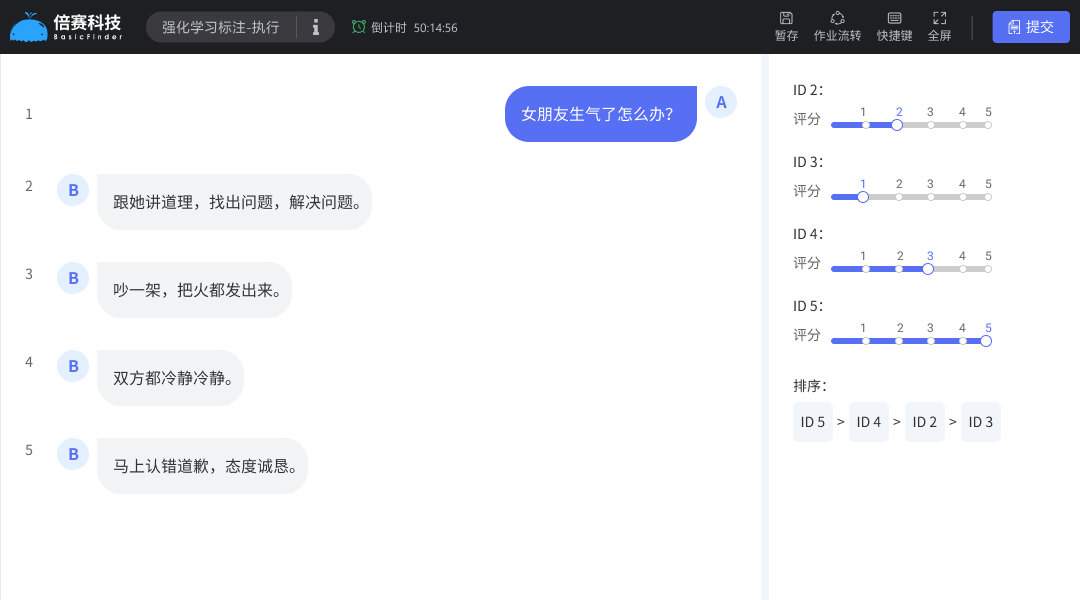This screenshot has width=1080, height=600.
Task: Click avatar B on message 2
Action: (73, 190)
